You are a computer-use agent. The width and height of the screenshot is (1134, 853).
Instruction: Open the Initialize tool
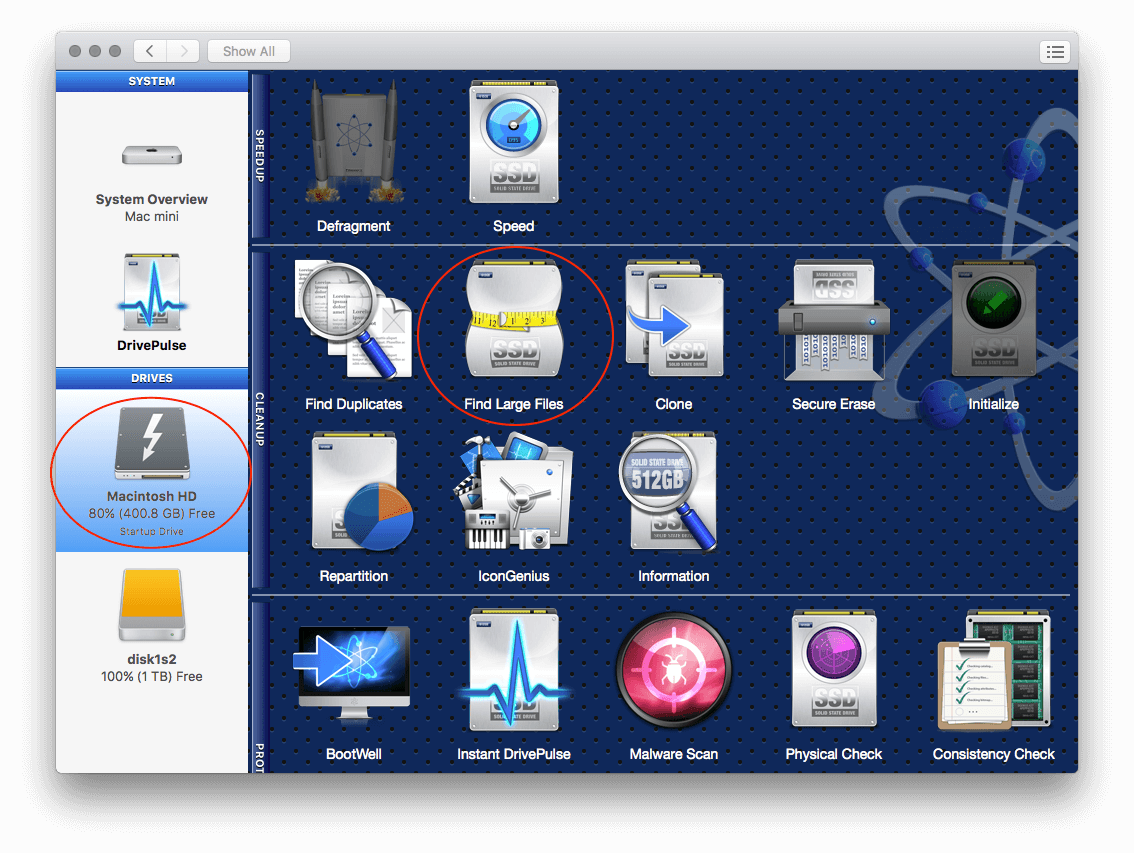[x=993, y=318]
